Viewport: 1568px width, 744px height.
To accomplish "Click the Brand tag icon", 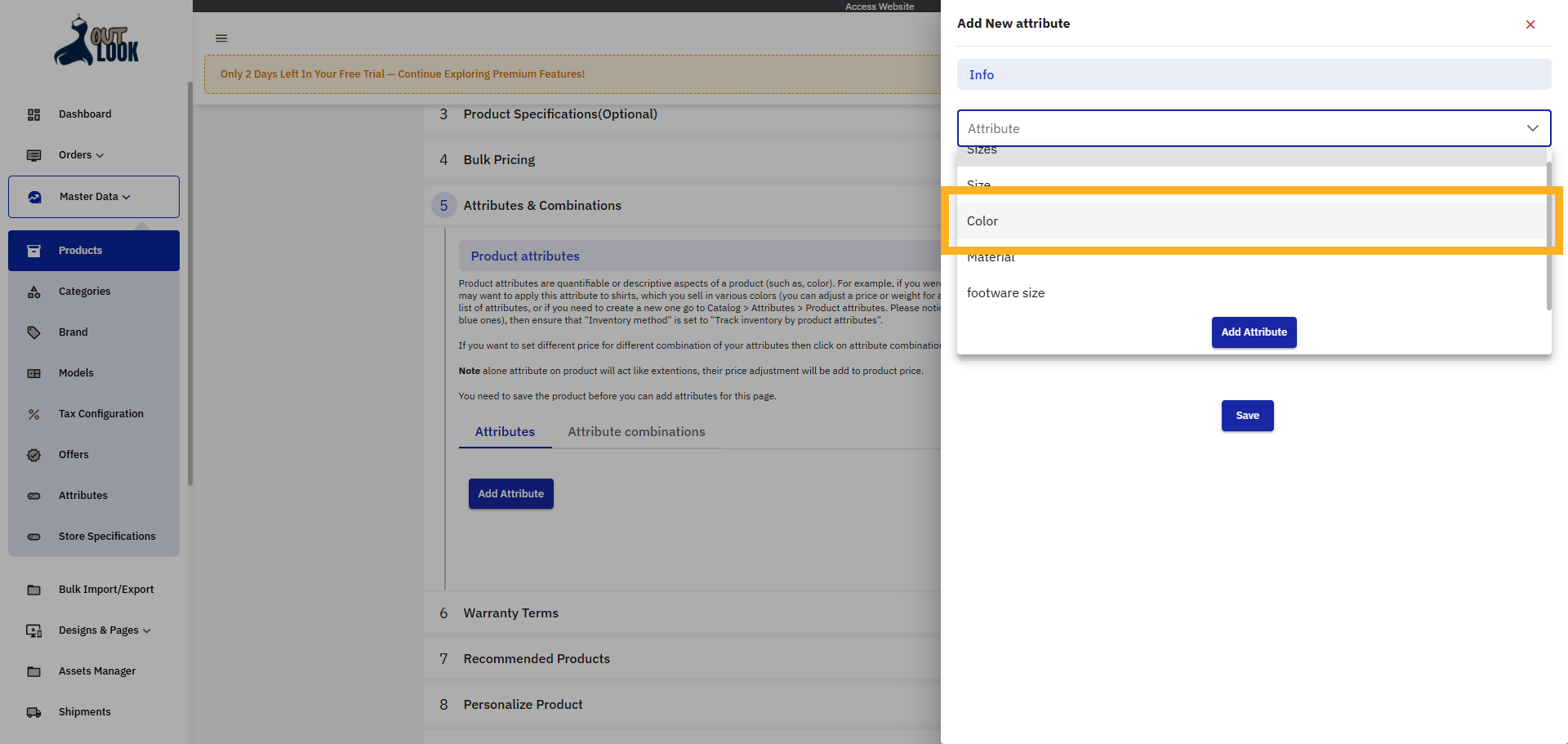I will coord(33,332).
